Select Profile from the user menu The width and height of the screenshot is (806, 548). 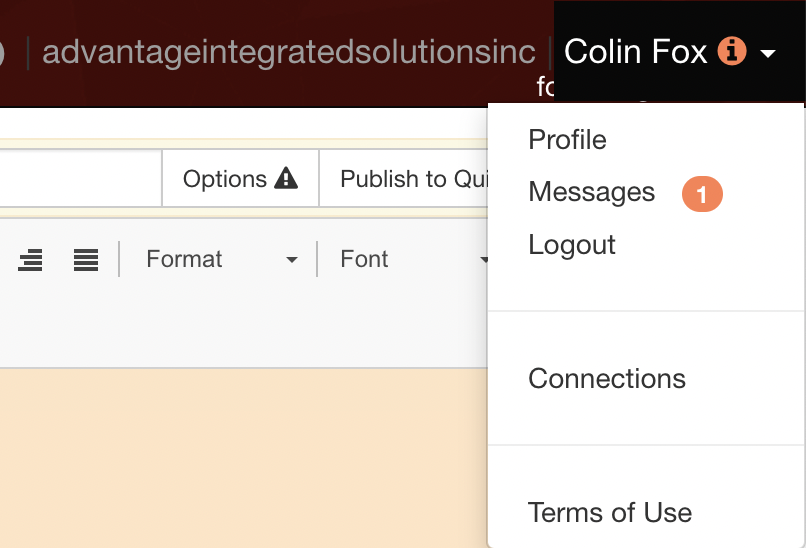567,140
